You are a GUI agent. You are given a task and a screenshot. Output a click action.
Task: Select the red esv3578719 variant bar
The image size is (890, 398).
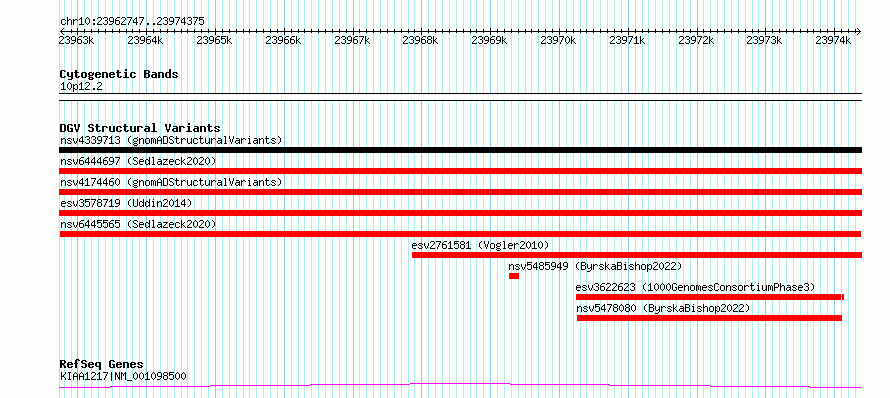(460, 213)
